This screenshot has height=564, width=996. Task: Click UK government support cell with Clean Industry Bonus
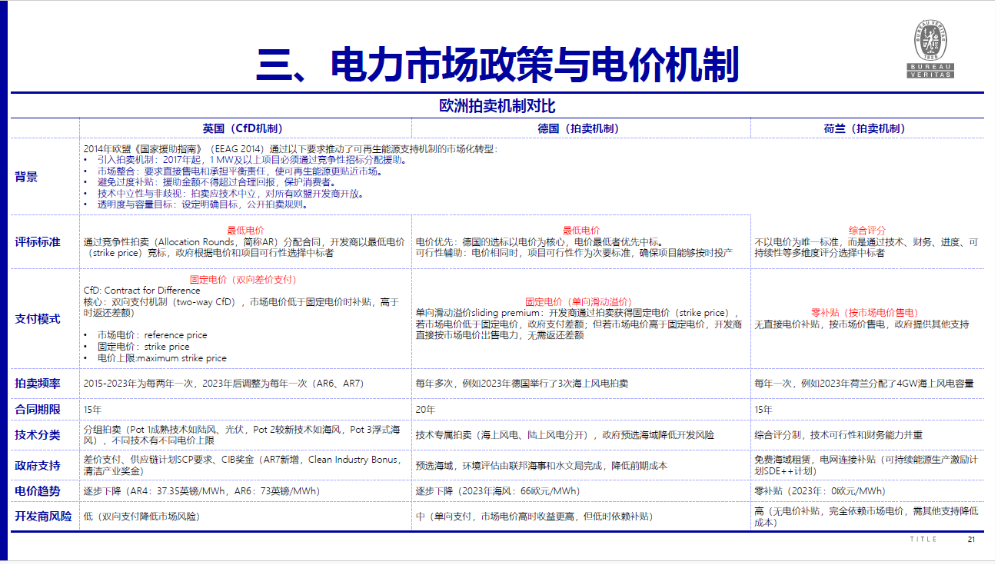tap(243, 466)
